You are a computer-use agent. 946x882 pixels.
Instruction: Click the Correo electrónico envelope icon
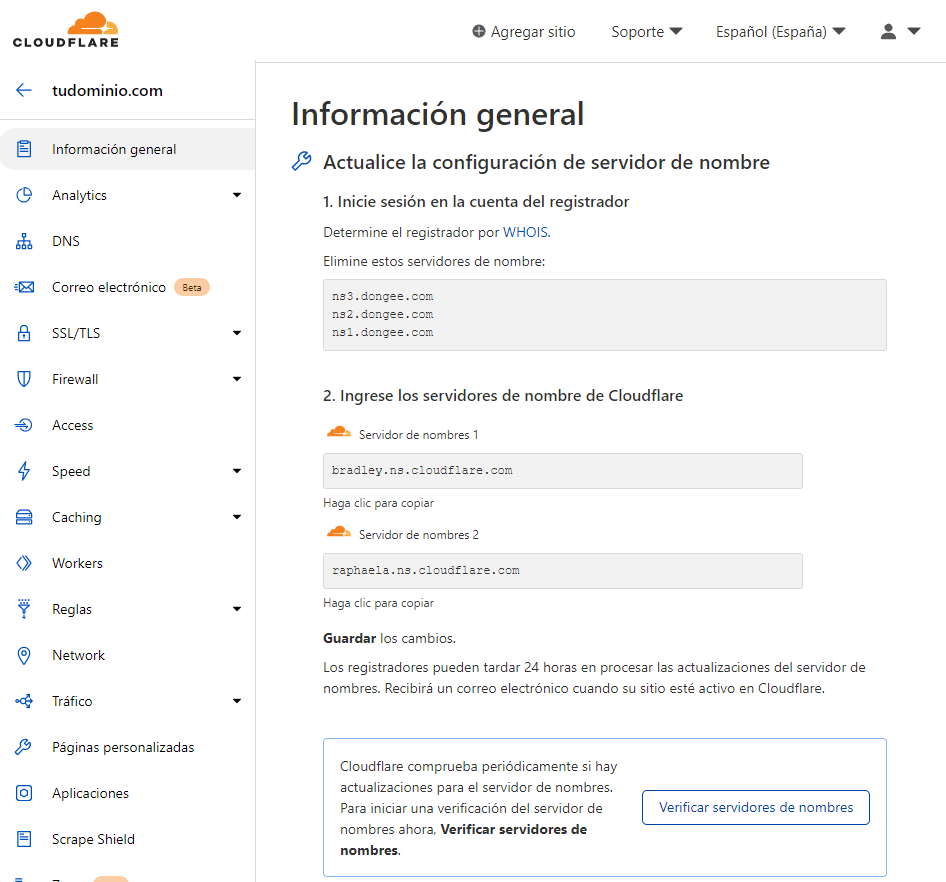(24, 287)
